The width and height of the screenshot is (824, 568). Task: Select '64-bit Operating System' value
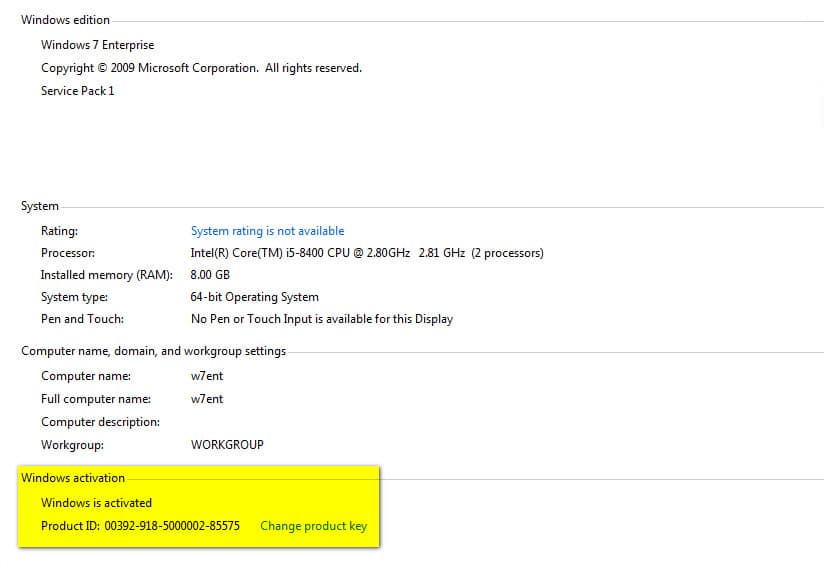(254, 297)
